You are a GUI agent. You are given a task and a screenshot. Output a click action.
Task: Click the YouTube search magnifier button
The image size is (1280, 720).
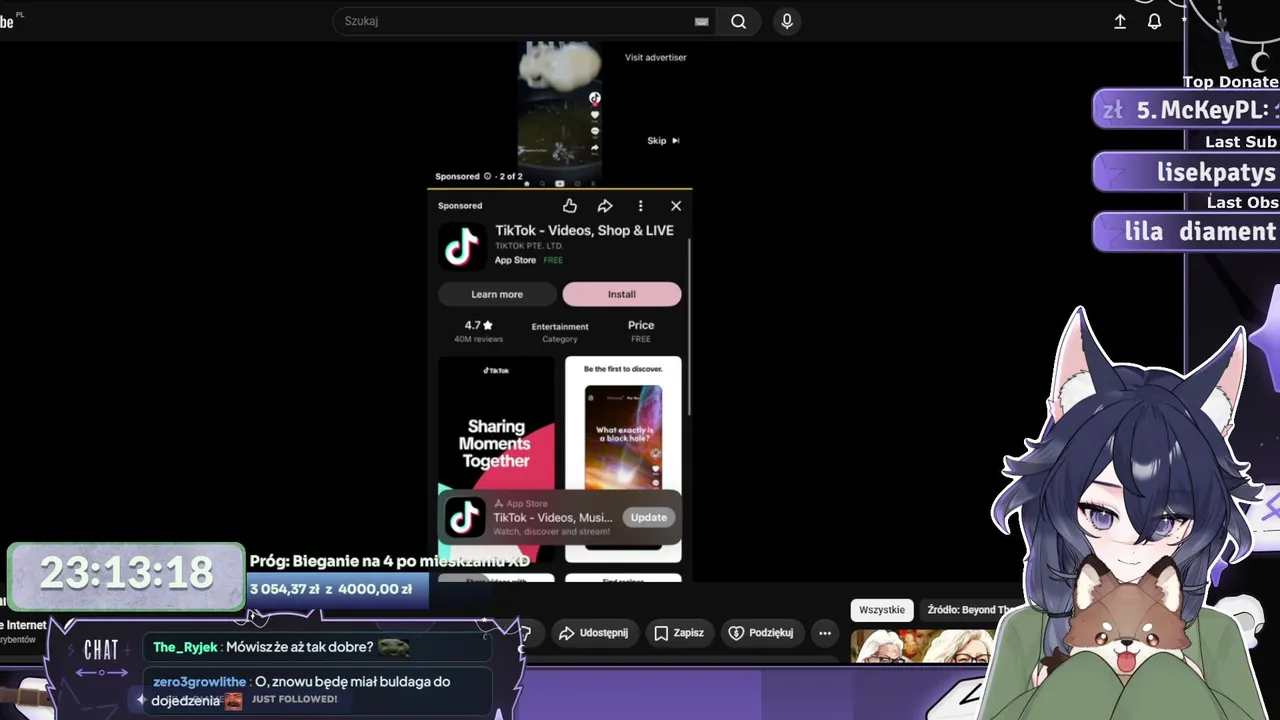coord(738,21)
